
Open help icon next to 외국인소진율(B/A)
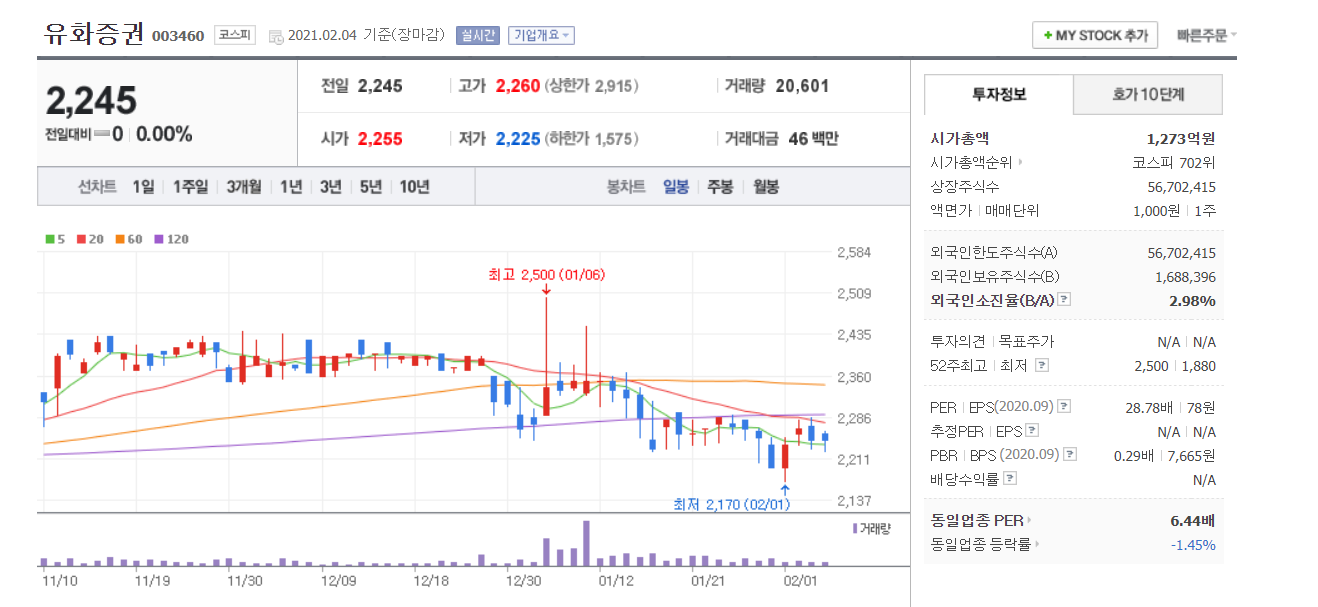1064,299
